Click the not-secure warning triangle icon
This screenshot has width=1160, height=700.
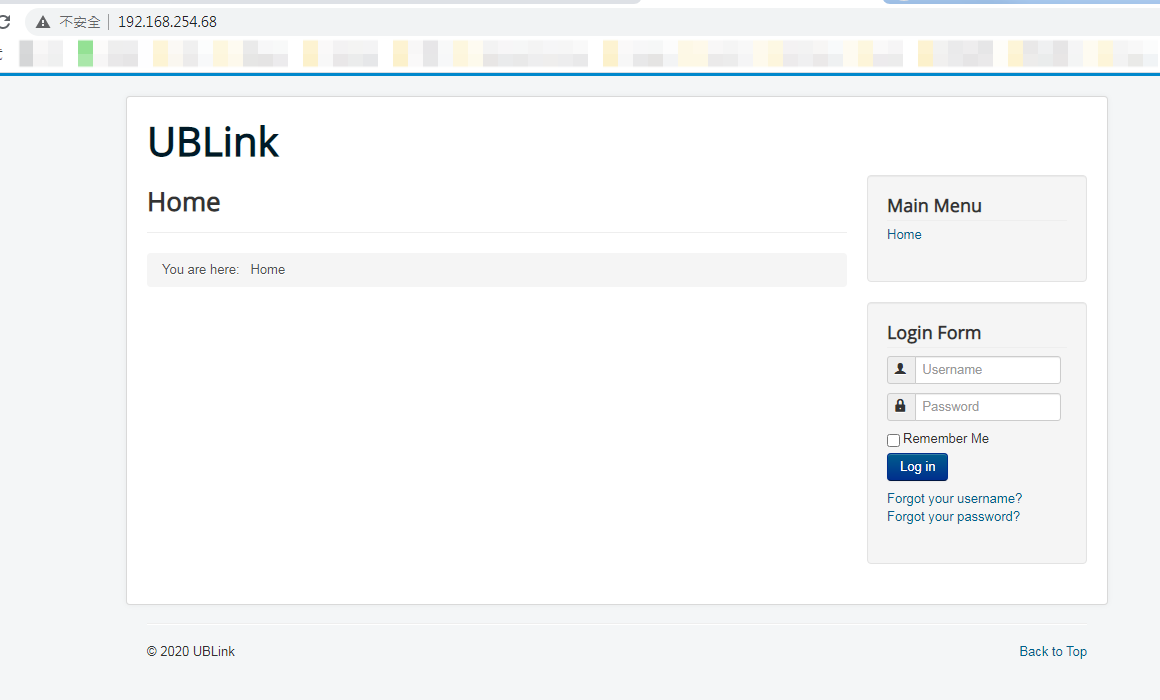pos(43,22)
